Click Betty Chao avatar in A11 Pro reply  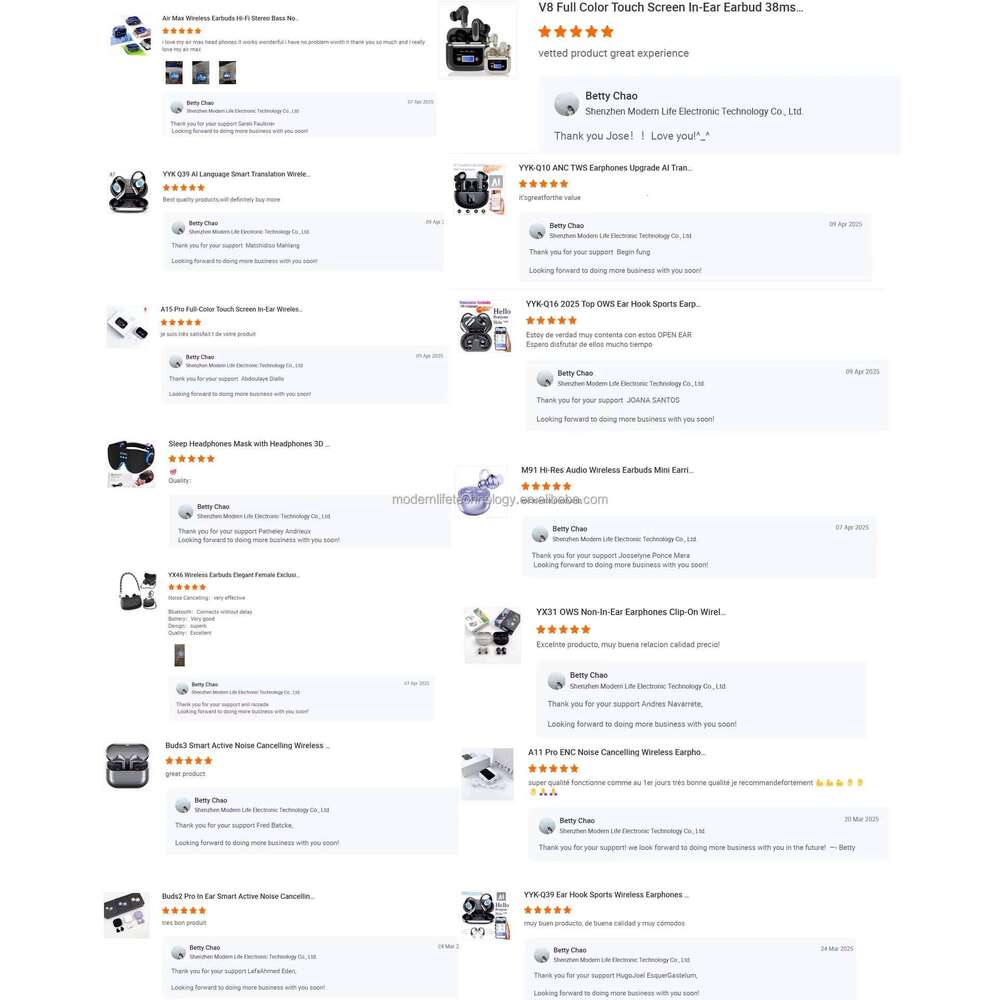tap(547, 826)
